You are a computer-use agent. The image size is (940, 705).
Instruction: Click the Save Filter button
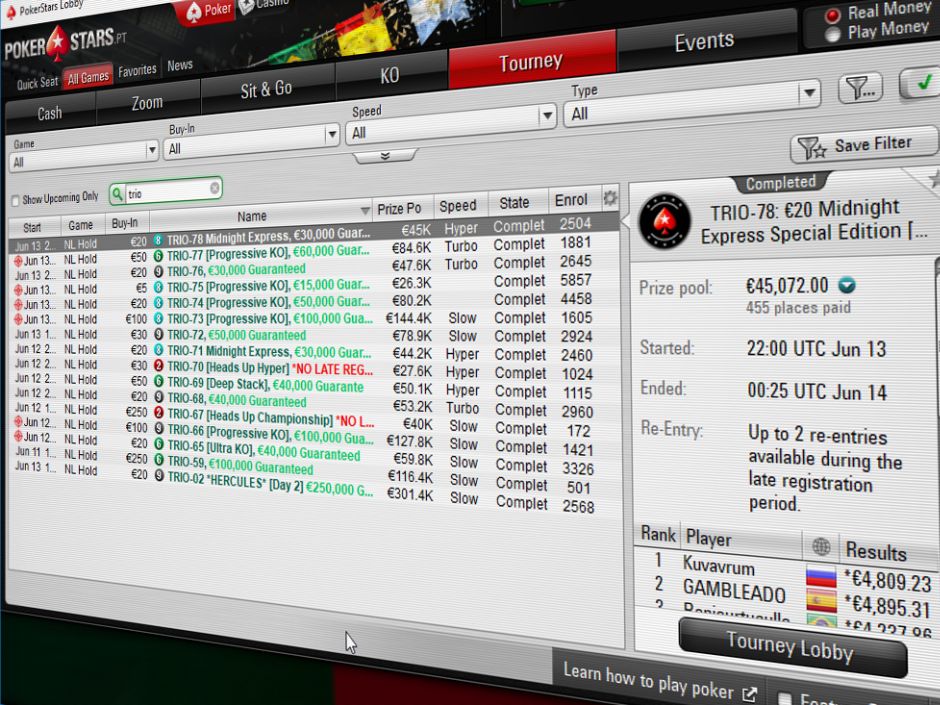point(864,144)
